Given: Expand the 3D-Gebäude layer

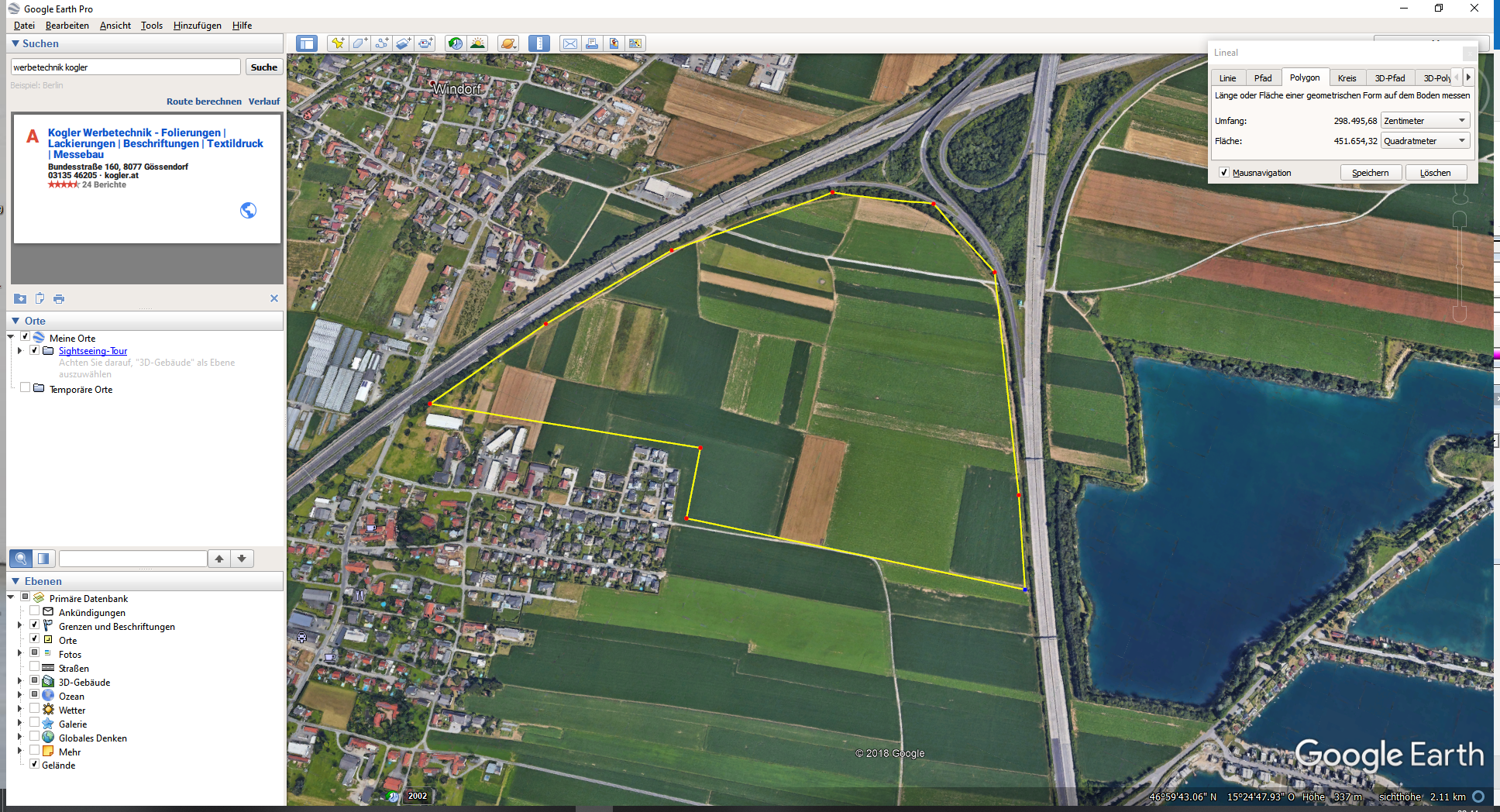Looking at the screenshot, I should point(19,681).
